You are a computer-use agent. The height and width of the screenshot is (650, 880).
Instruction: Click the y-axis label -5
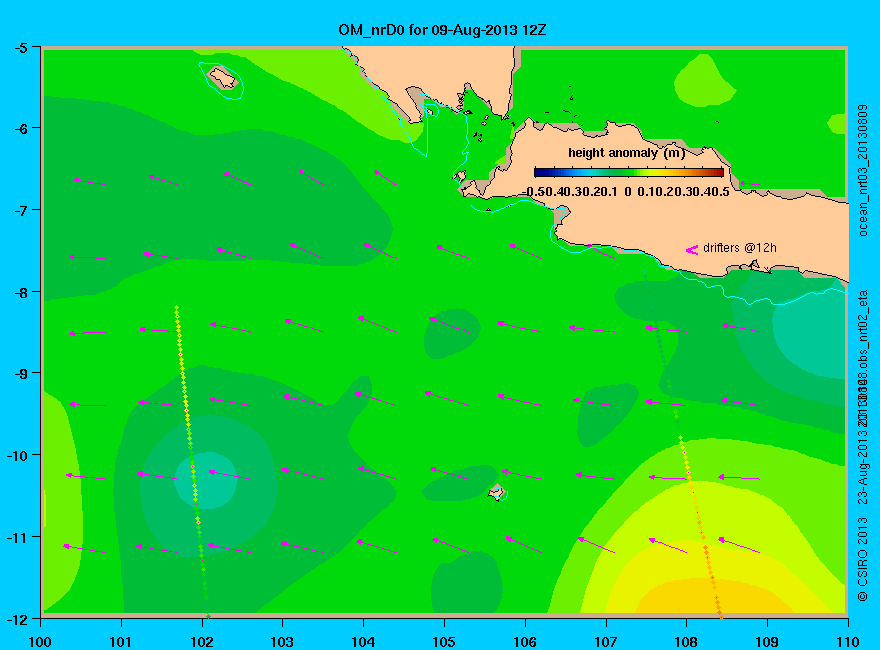coord(20,47)
